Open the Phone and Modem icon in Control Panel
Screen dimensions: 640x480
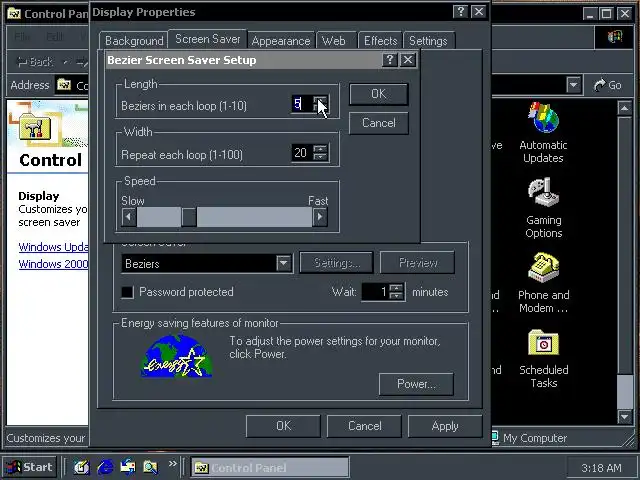point(543,283)
